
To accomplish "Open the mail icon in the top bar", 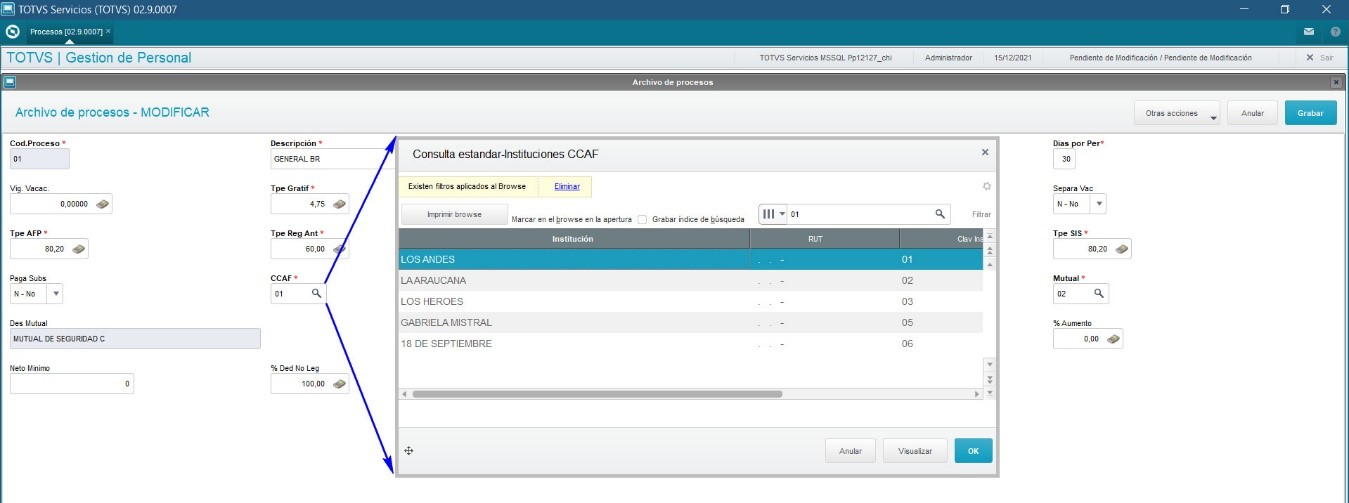I will coord(1308,32).
